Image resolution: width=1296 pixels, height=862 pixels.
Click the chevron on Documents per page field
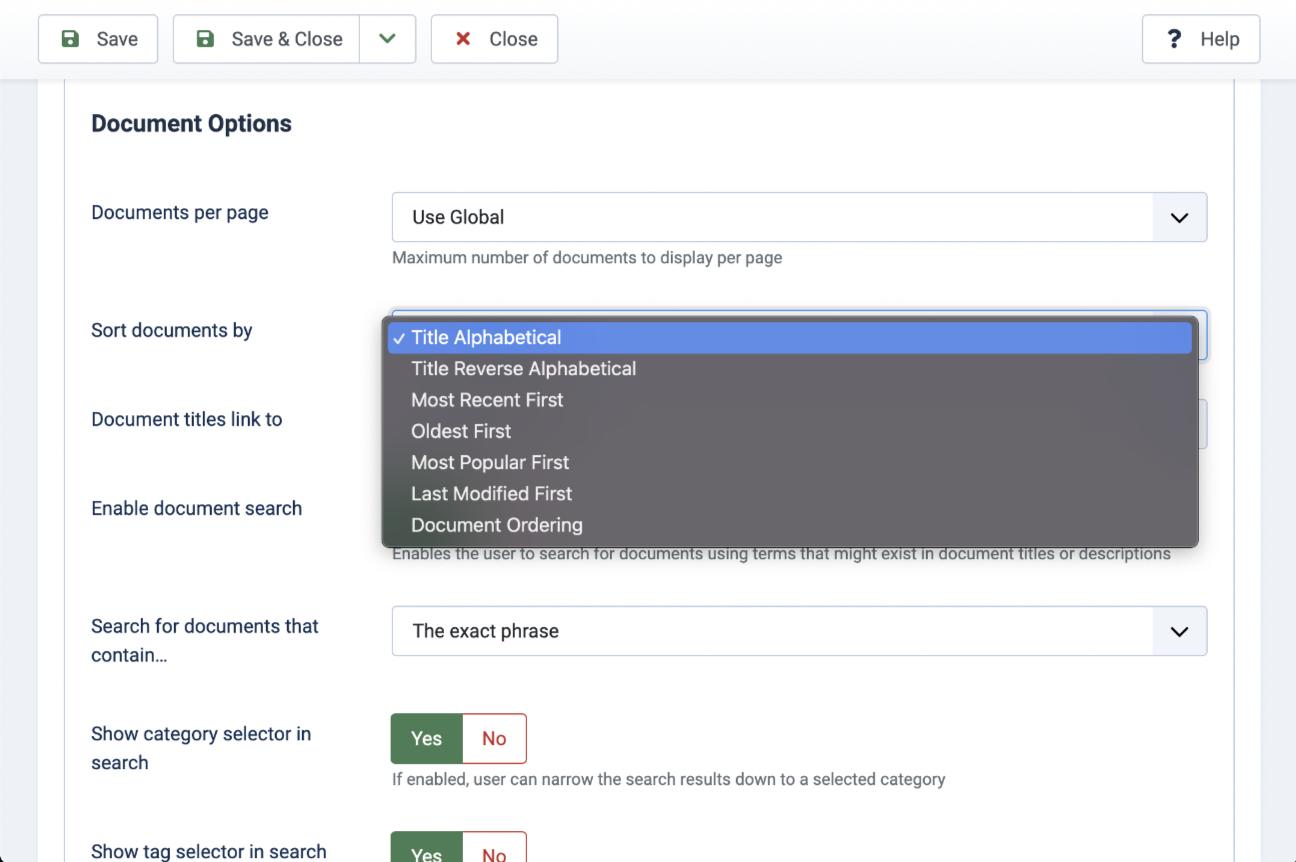1179,217
